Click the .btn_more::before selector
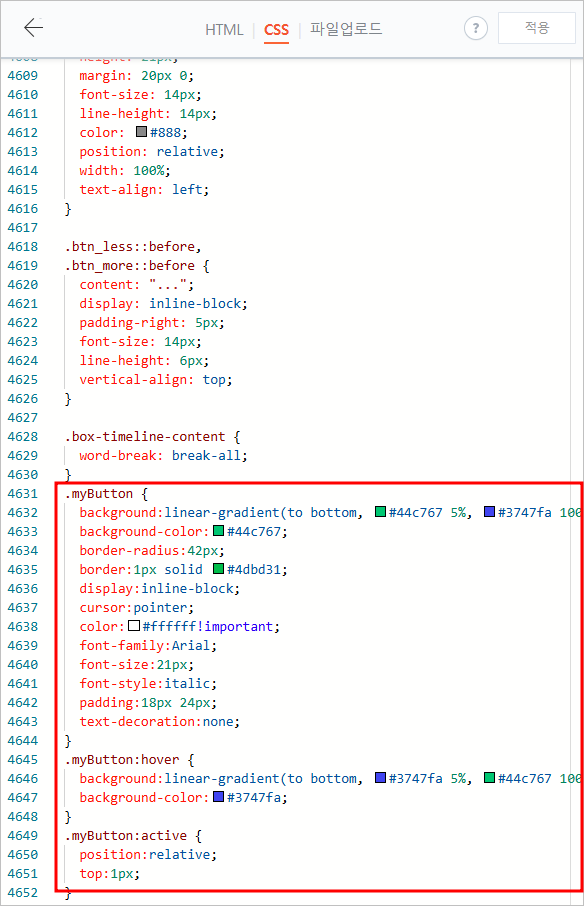This screenshot has height=906, width=584. 129,266
